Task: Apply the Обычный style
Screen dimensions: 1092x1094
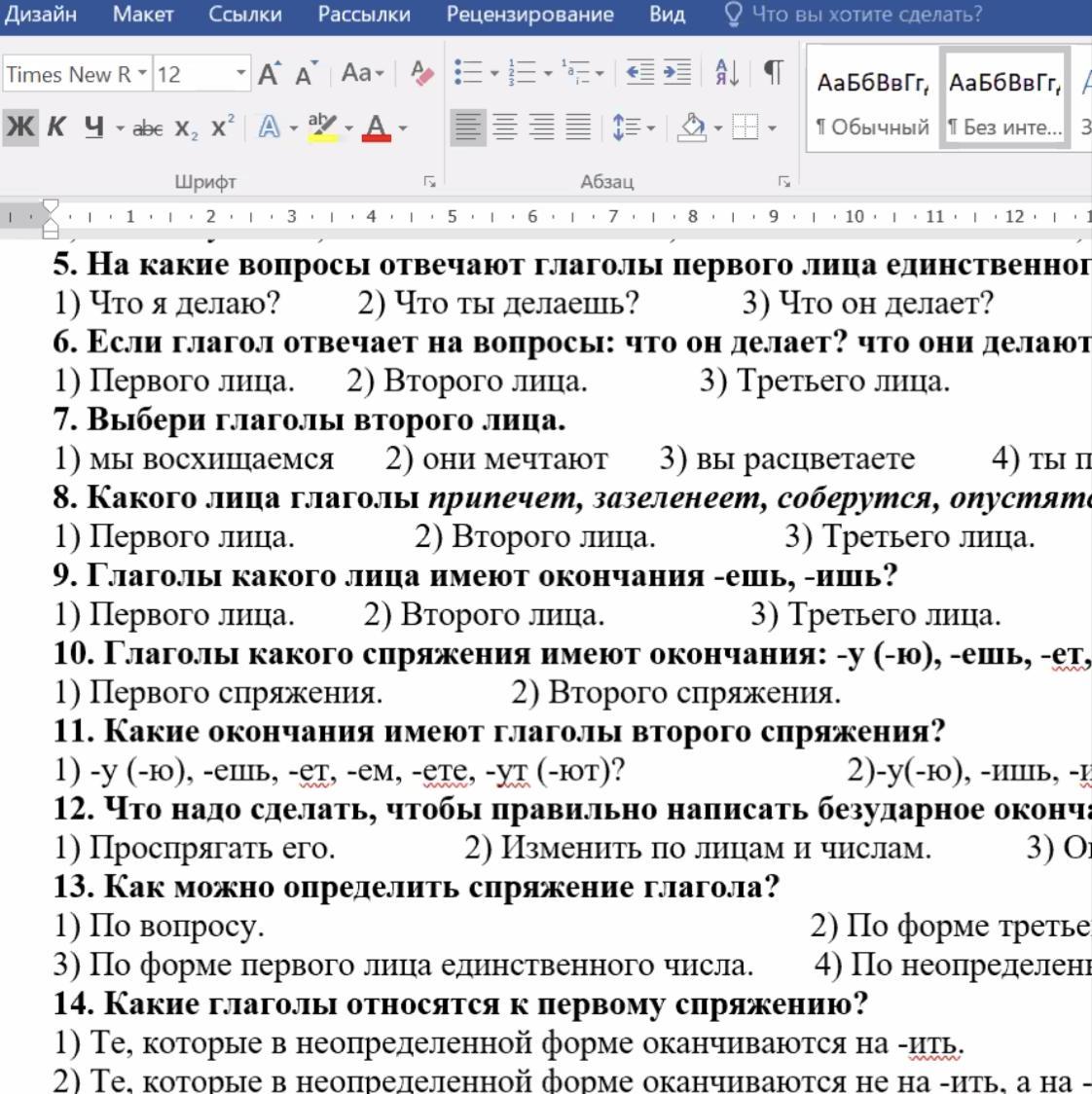Action: click(x=872, y=104)
